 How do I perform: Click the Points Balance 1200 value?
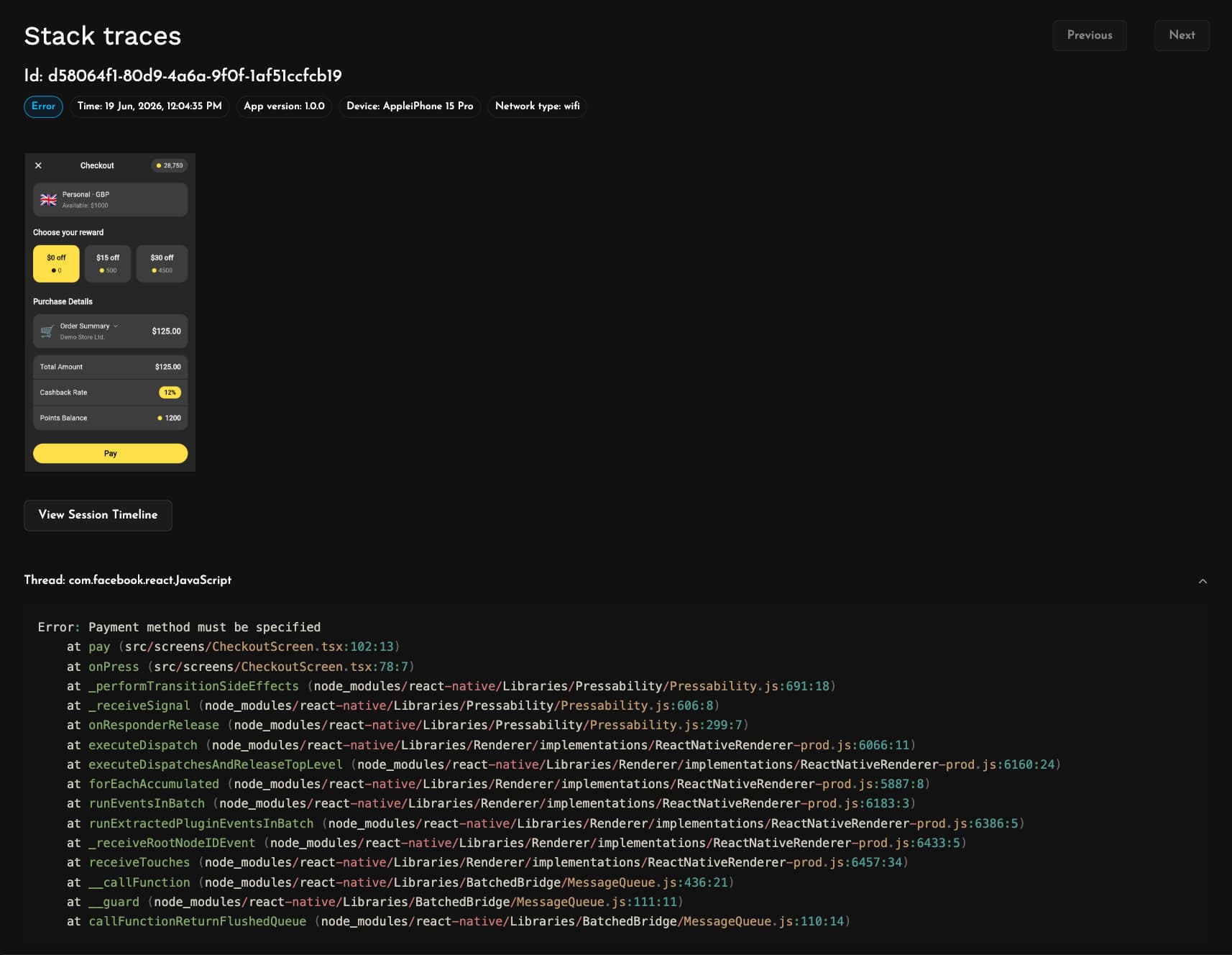[x=170, y=418]
